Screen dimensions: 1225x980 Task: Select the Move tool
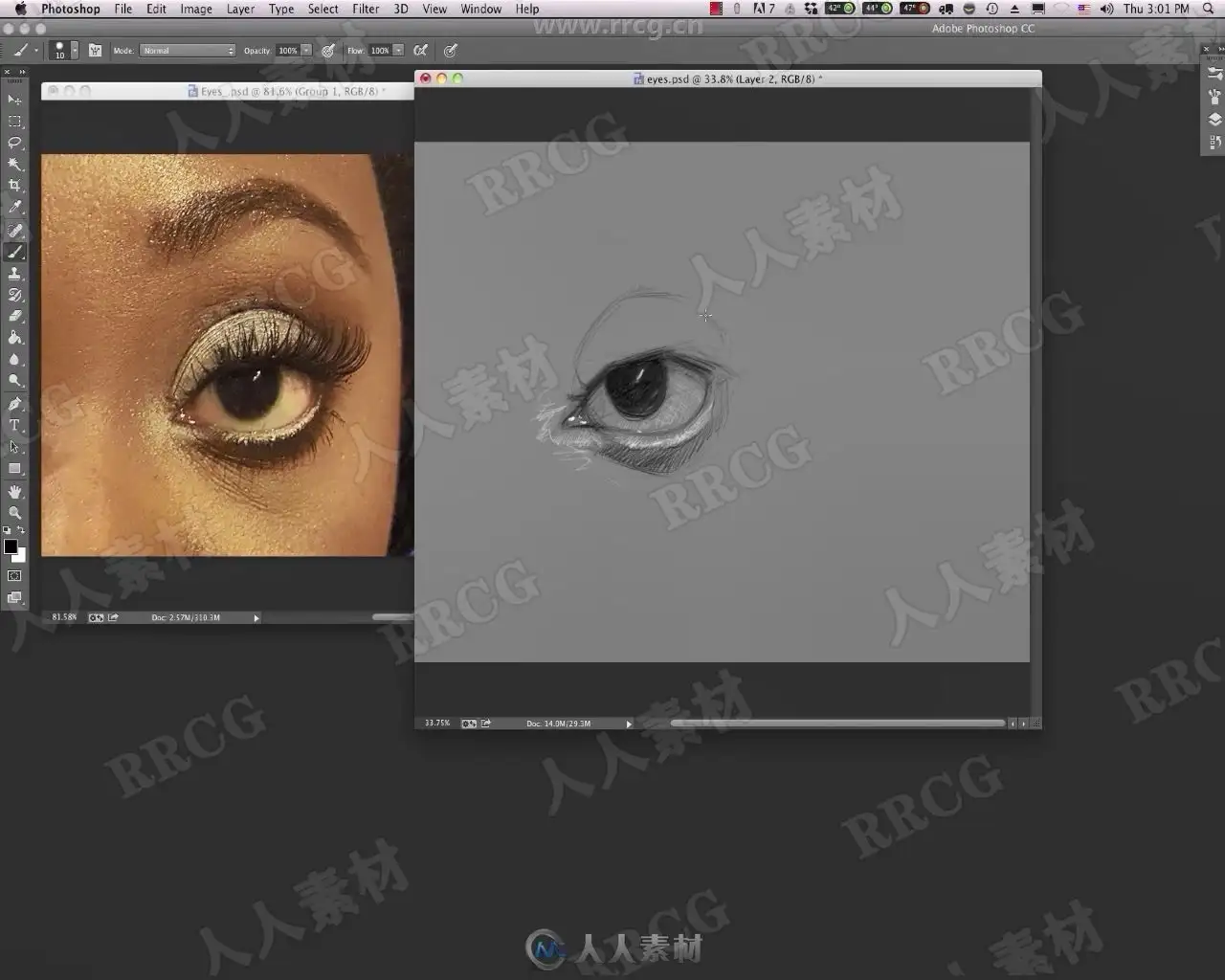click(14, 100)
